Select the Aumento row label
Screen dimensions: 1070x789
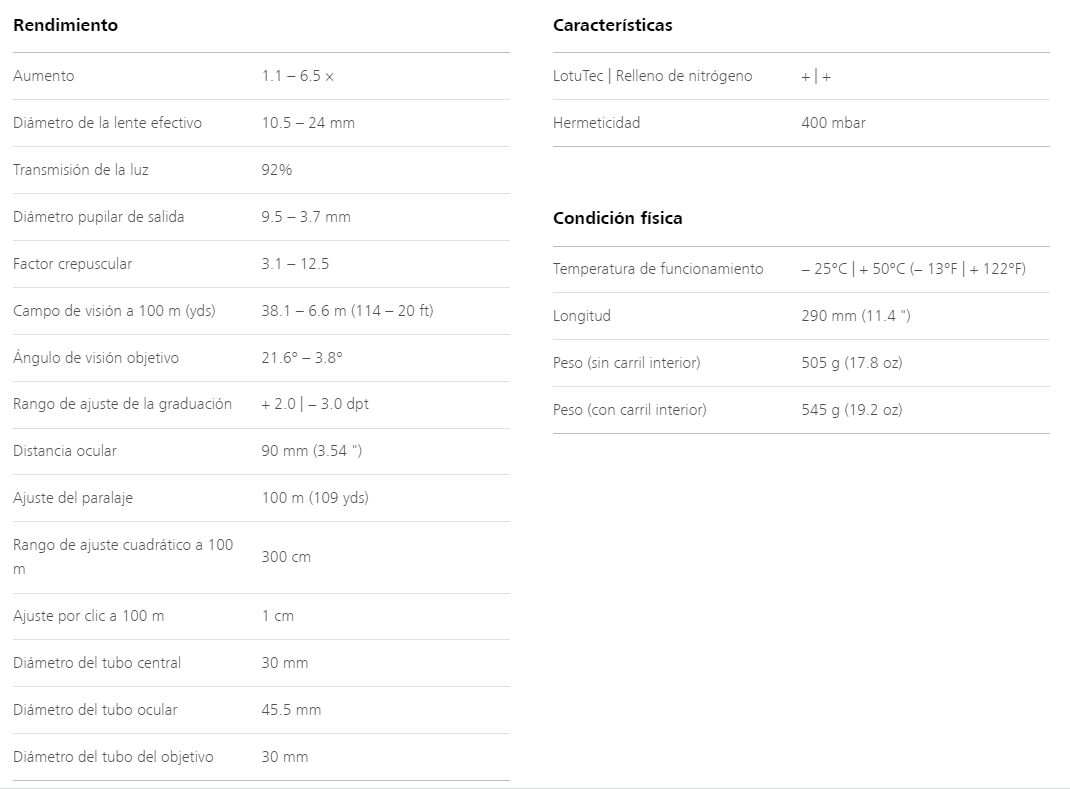tap(44, 76)
